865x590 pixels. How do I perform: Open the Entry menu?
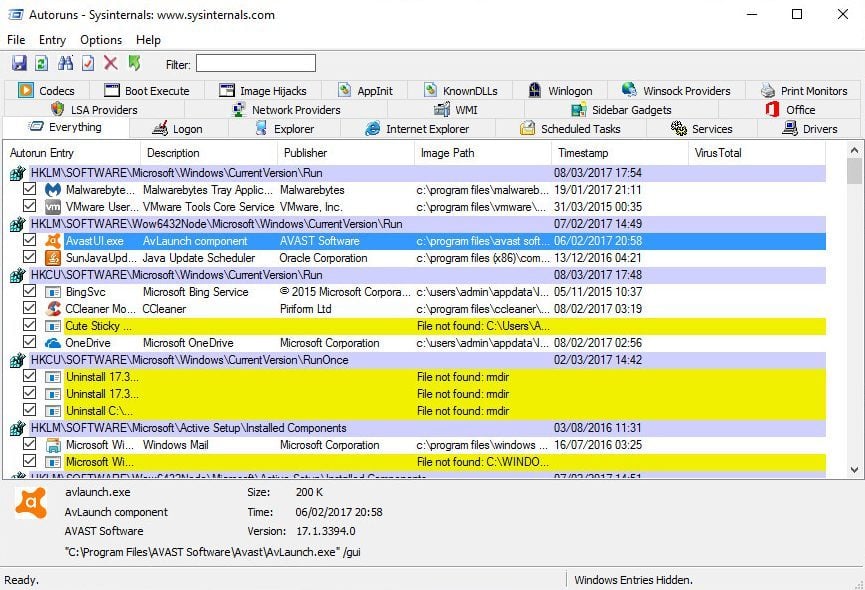coord(52,40)
